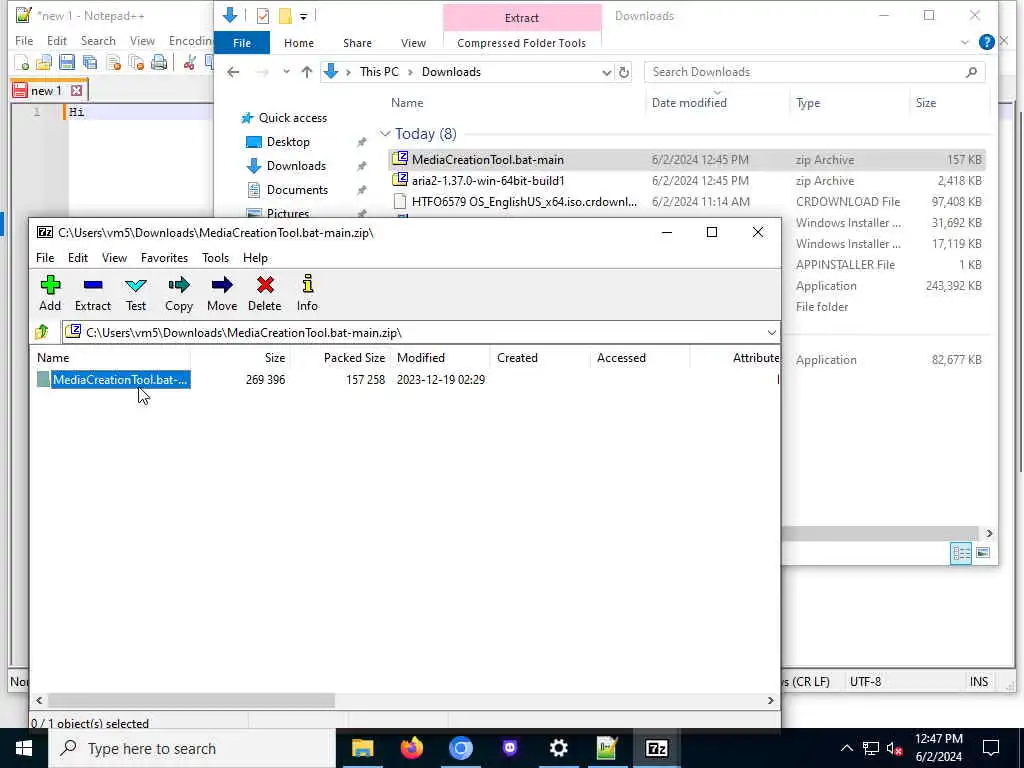Click the Explorer help question mark icon

(x=986, y=42)
